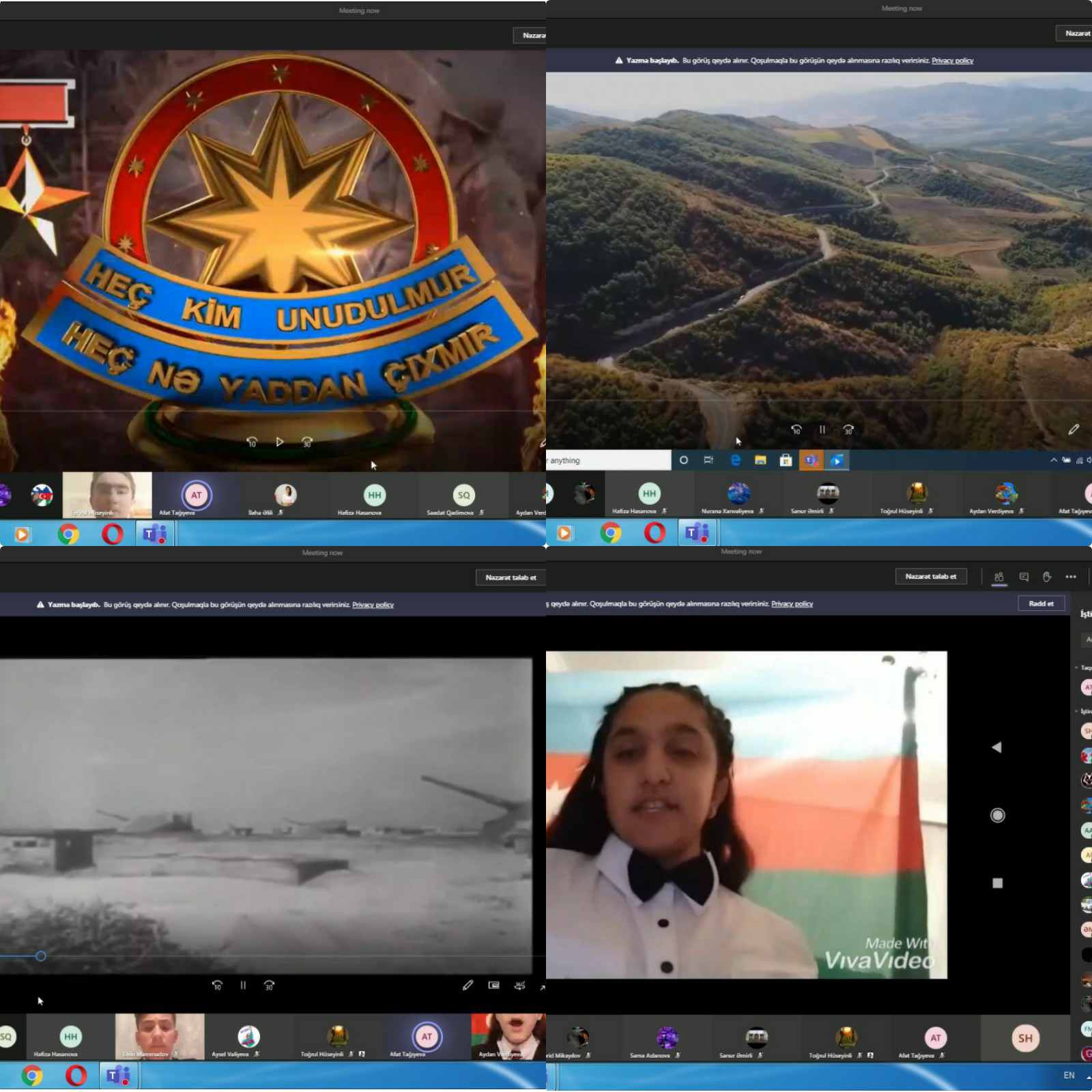Open Teams from the taskbar under the landscape meeting
Screen dimensions: 1092x1092
point(697,532)
